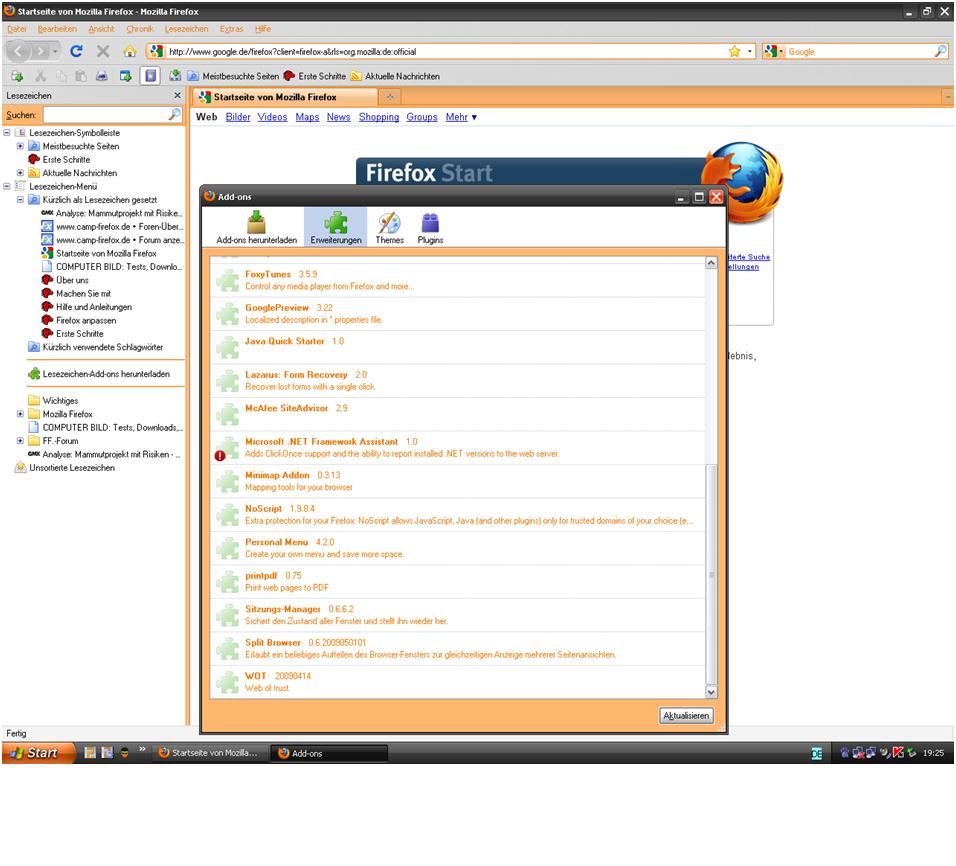Click the Paste clipboard toolbar icon

[80, 76]
